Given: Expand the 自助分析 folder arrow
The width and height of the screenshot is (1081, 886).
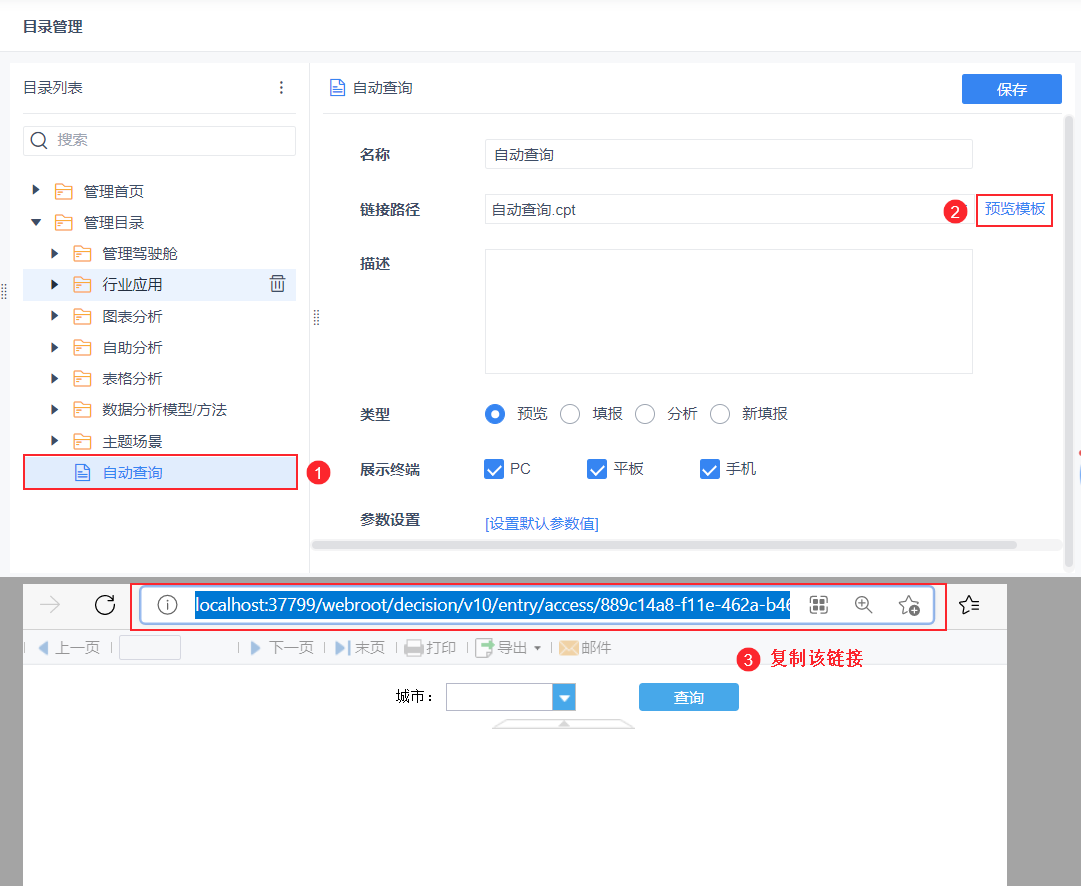Looking at the screenshot, I should (54, 347).
